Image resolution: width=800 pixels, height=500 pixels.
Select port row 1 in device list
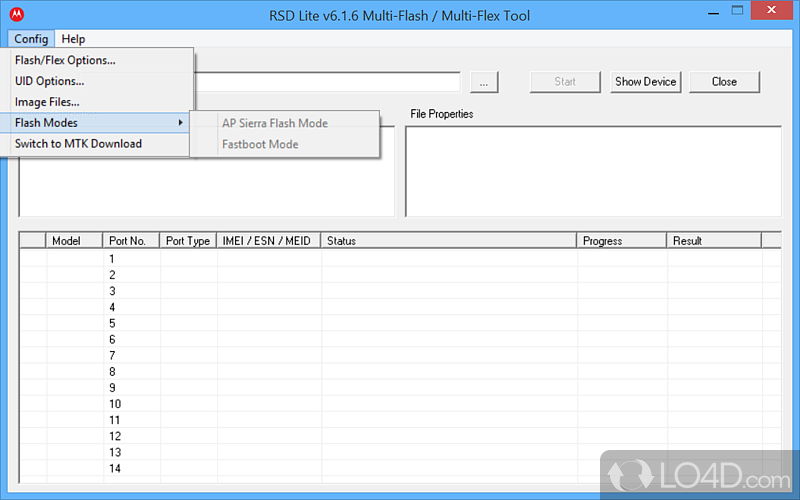click(400, 259)
